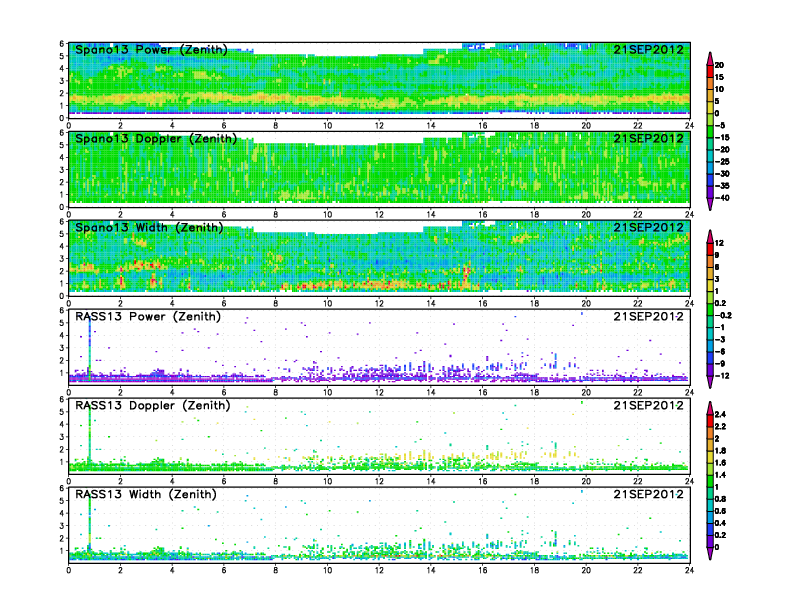This screenshot has width=792, height=612.
Task: Click blue swatch between 0.4 and 0.2 on bottom colorbar
Action: (710, 529)
